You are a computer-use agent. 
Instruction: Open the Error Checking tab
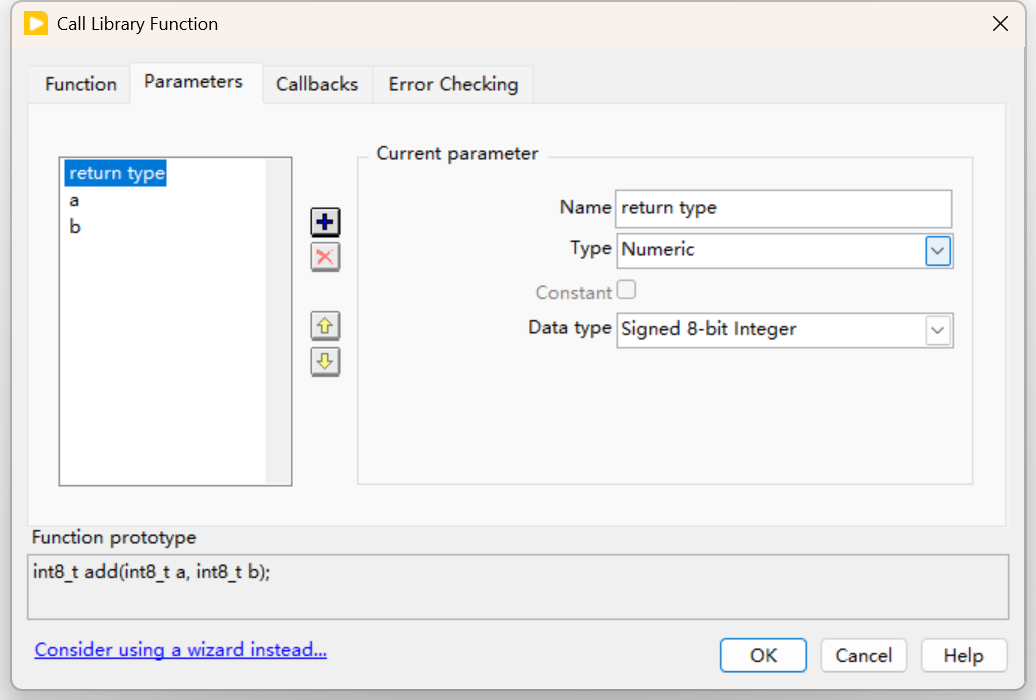point(453,84)
